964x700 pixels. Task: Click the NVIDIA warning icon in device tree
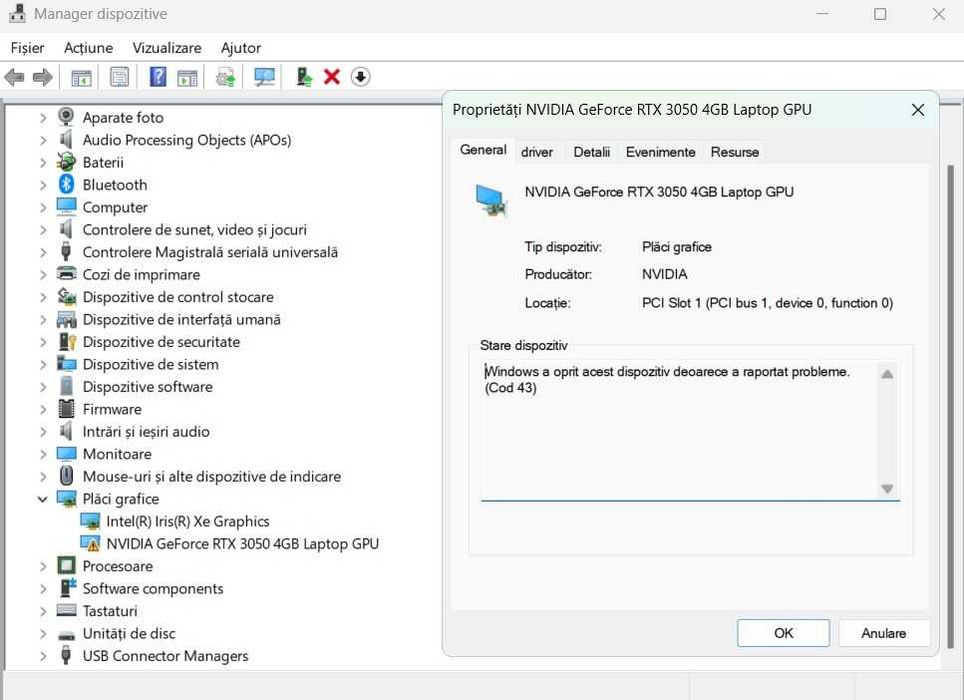[x=90, y=543]
